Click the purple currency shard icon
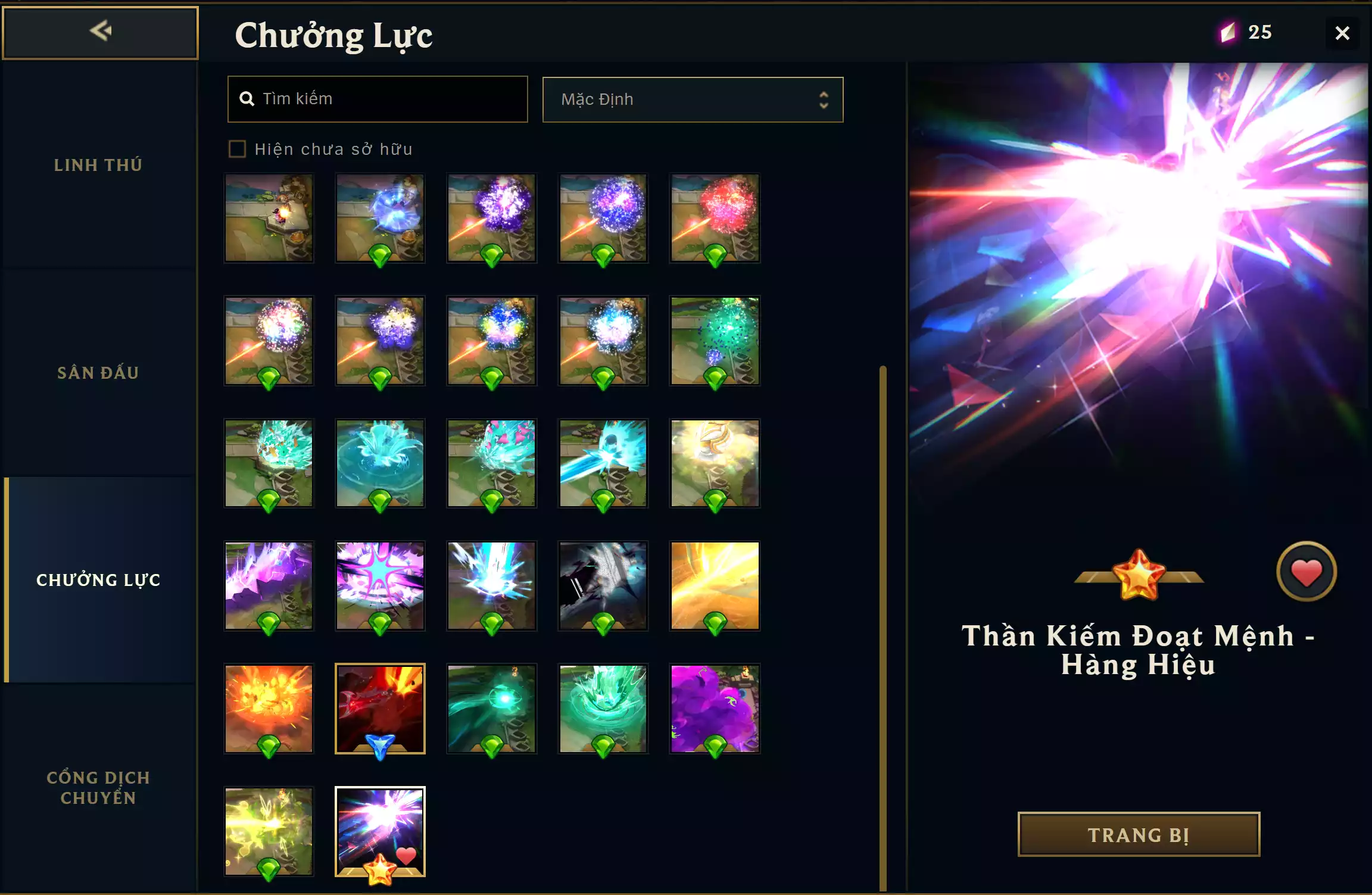Screen dimensions: 1372x895 click(x=1228, y=32)
